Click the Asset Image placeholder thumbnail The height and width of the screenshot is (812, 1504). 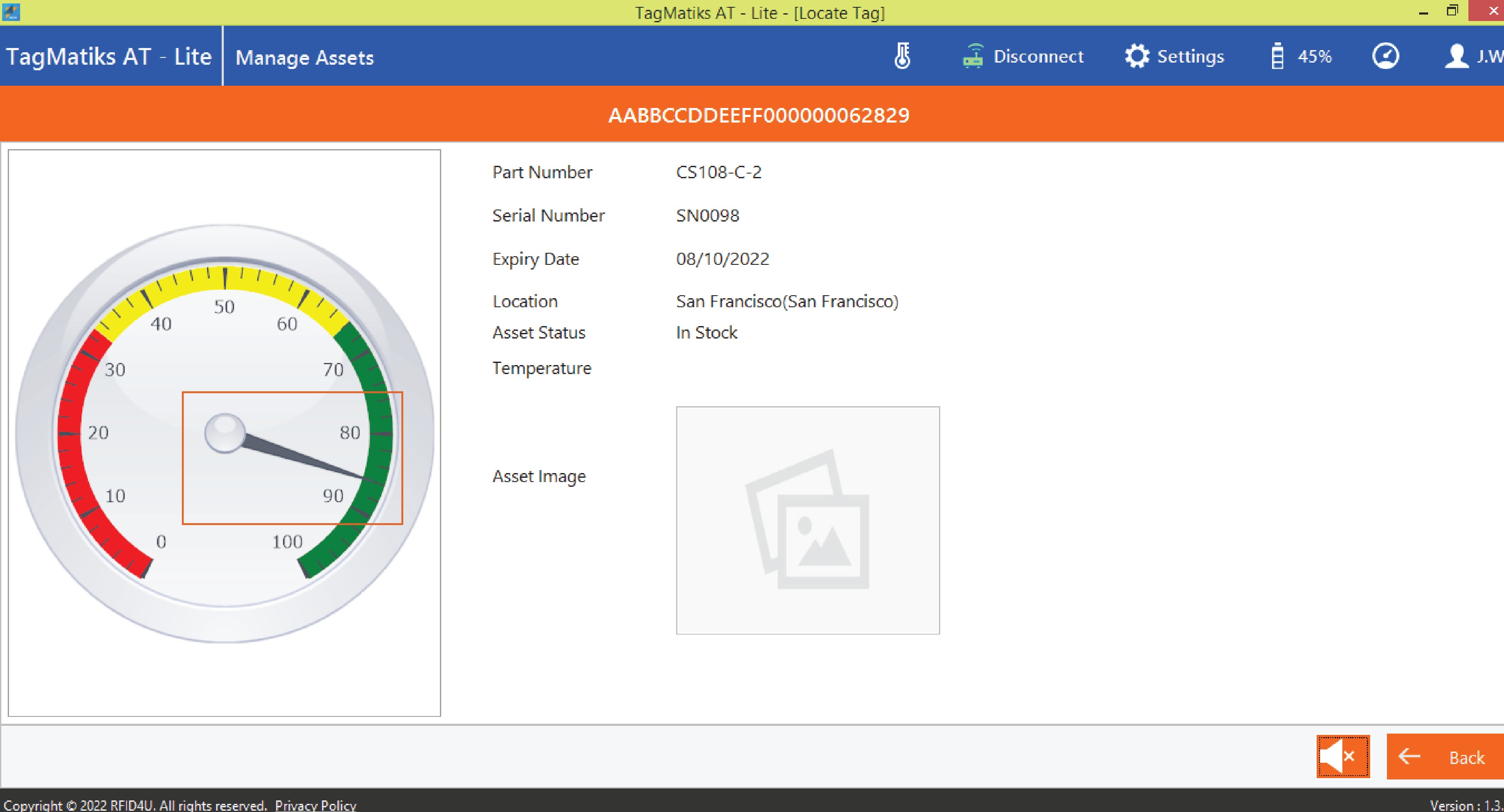(x=807, y=520)
